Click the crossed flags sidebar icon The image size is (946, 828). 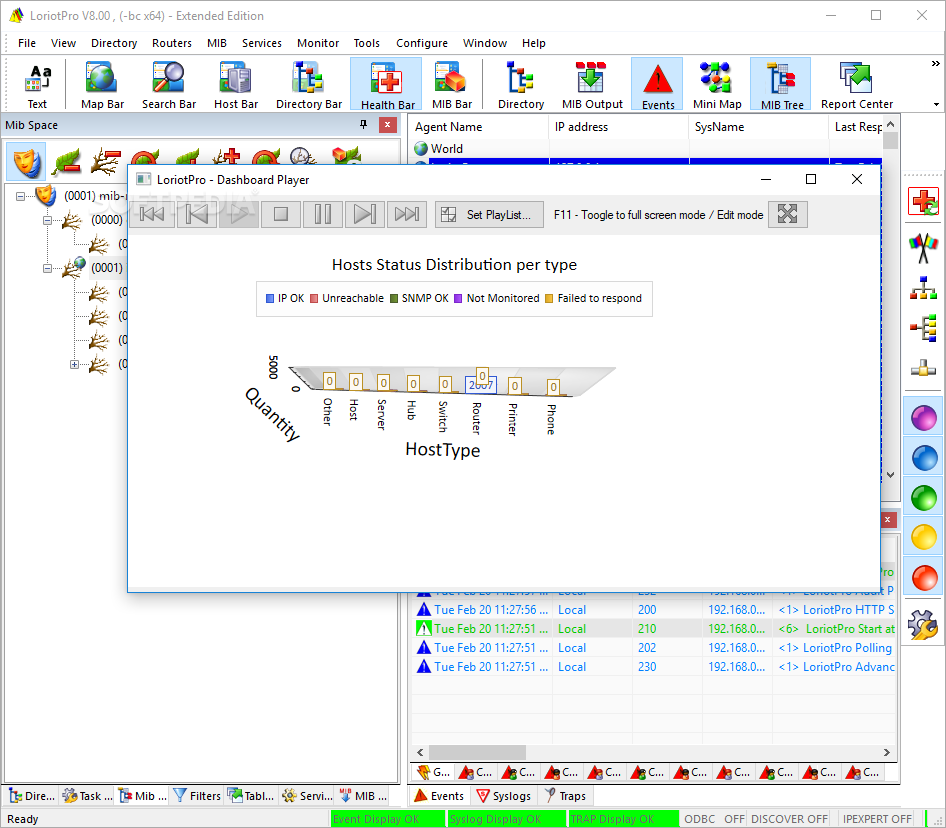click(923, 248)
